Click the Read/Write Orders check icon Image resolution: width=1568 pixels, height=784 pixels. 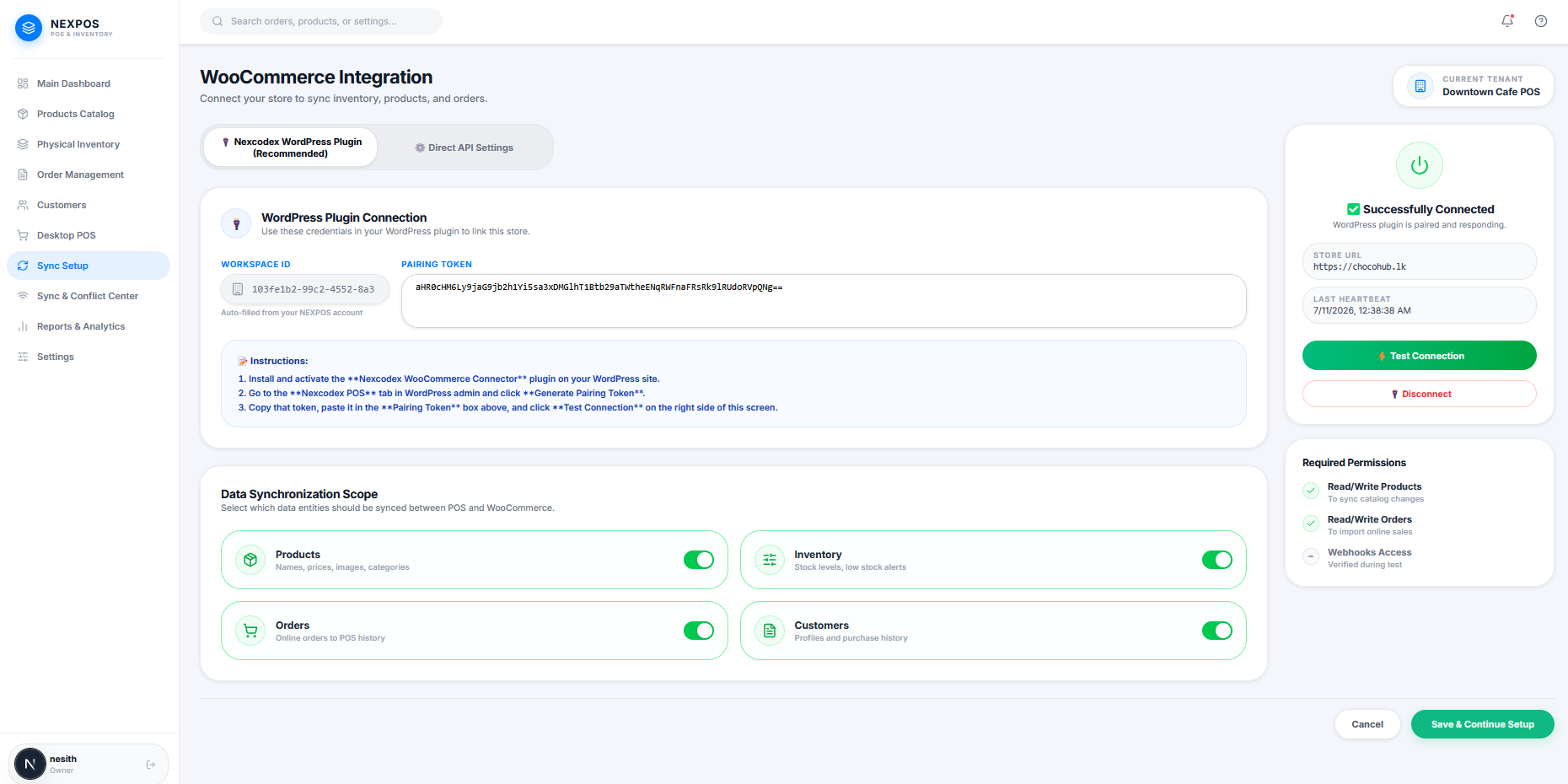pyautogui.click(x=1311, y=524)
